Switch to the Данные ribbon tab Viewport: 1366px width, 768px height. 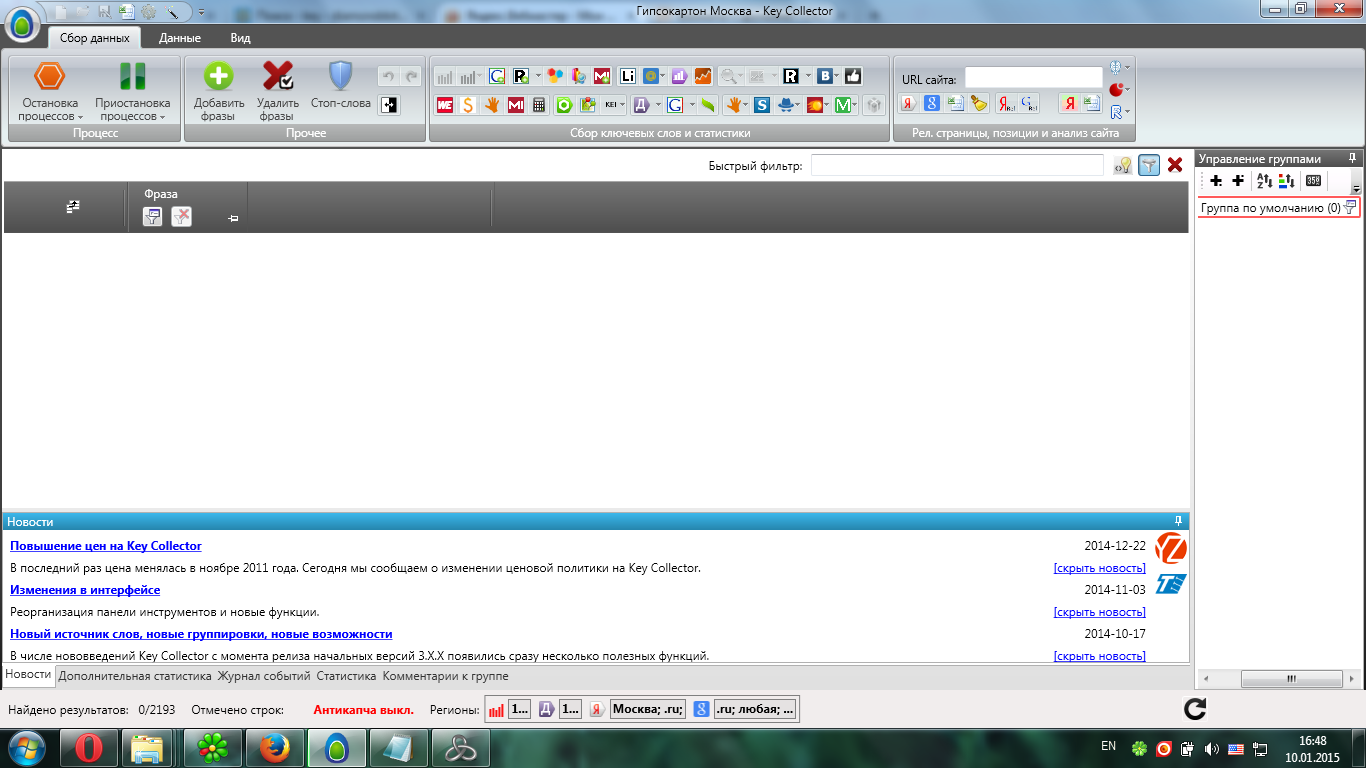pos(180,38)
